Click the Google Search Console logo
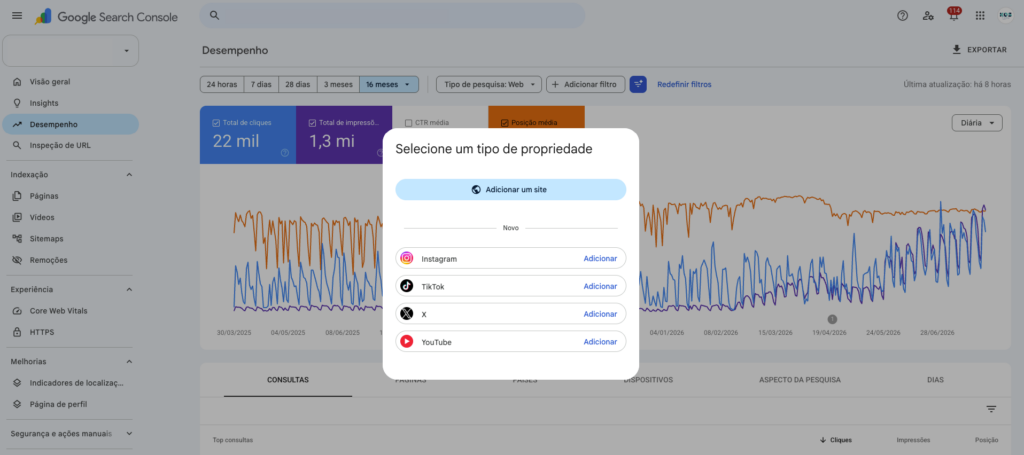Image resolution: width=1024 pixels, height=455 pixels. pos(106,17)
